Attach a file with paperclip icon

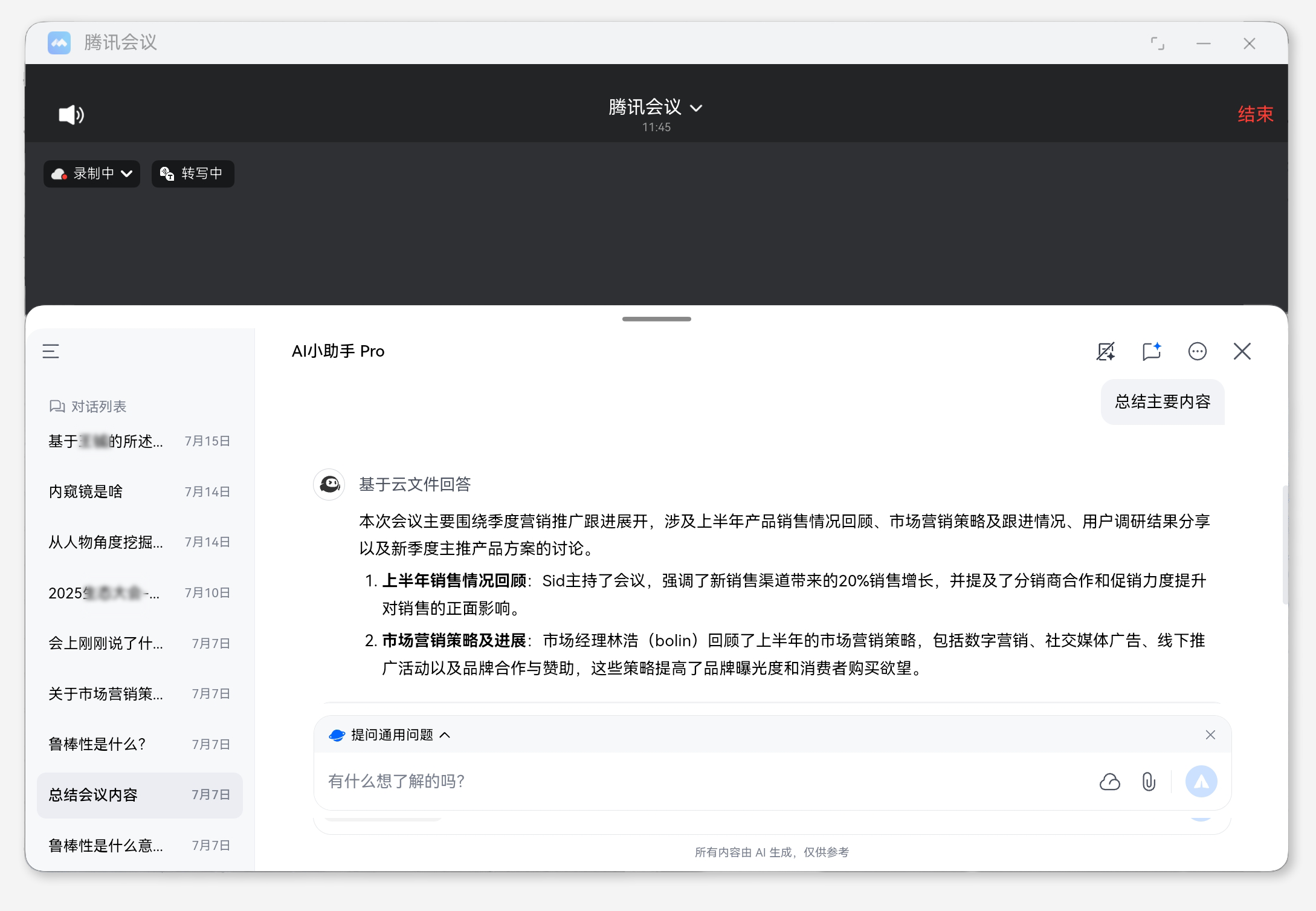click(x=1149, y=782)
